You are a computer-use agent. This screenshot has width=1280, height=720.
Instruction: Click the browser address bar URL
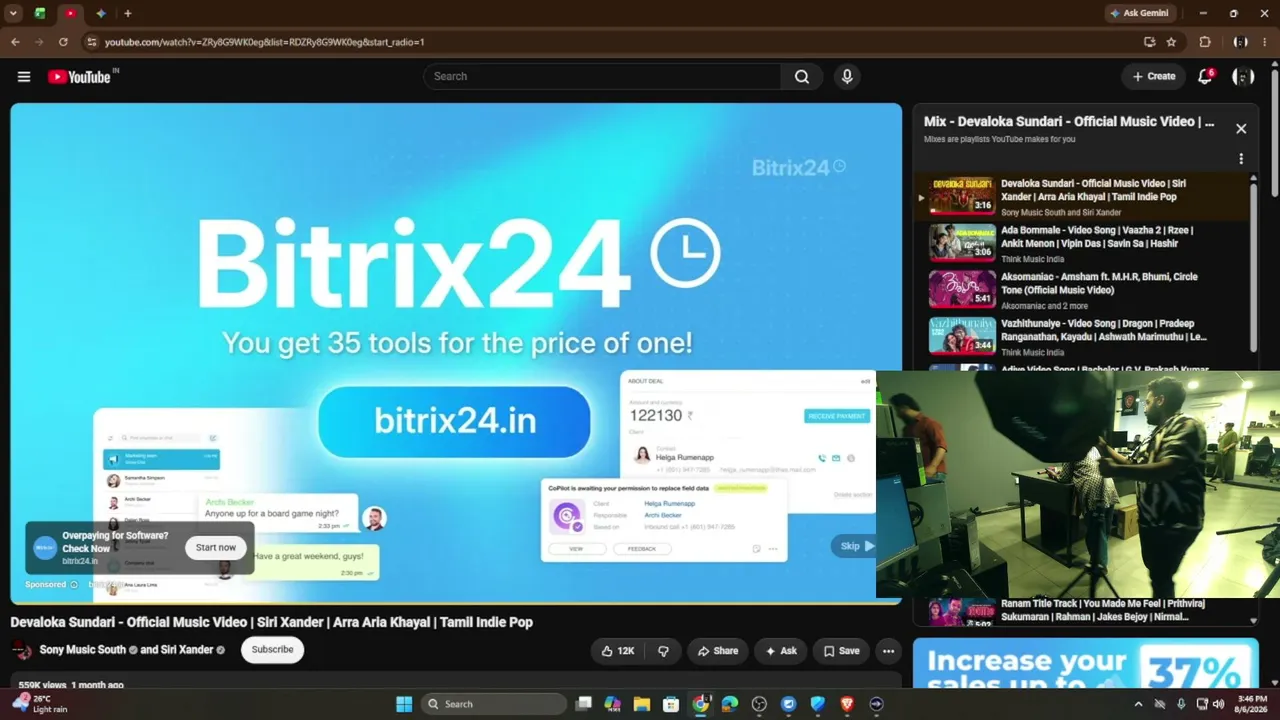[265, 42]
